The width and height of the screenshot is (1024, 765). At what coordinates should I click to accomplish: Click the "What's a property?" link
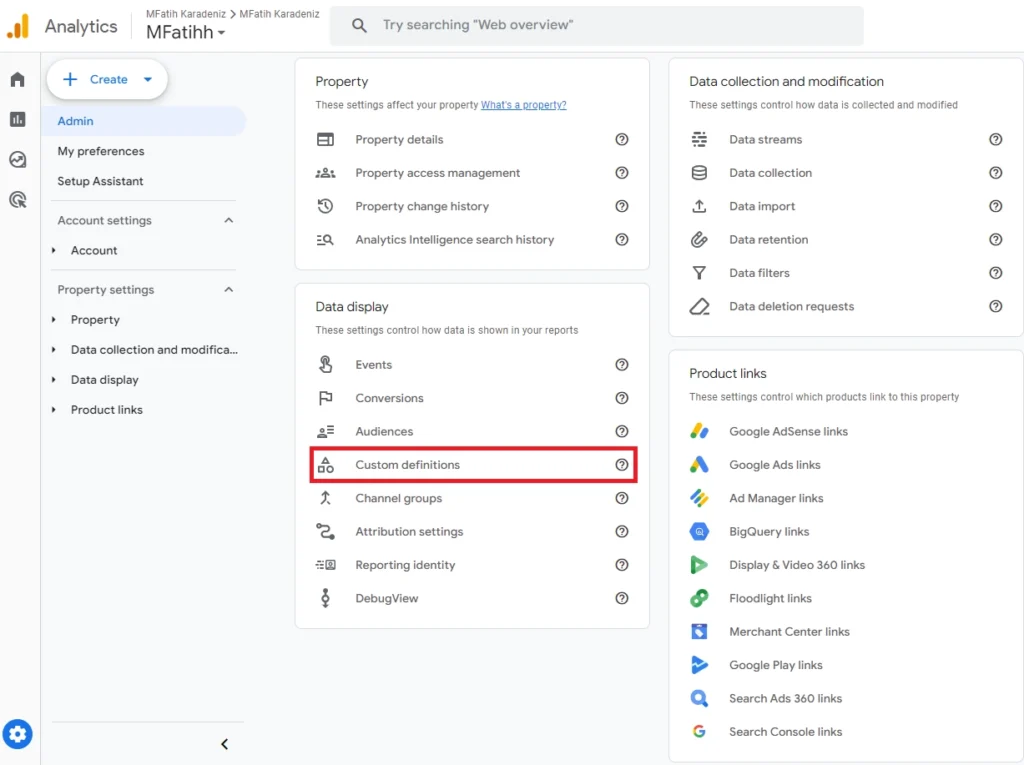[x=523, y=105]
